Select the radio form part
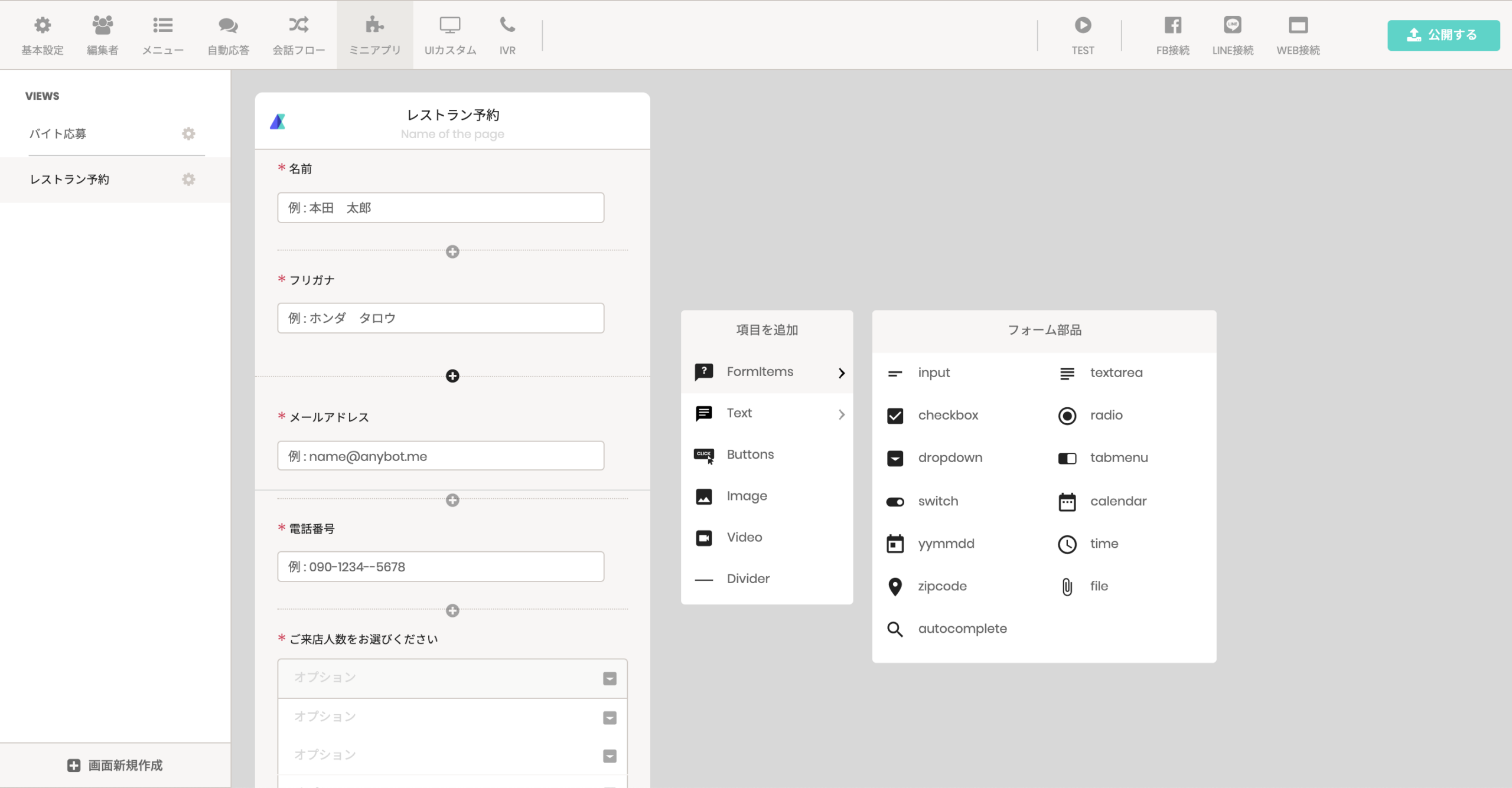The width and height of the screenshot is (1512, 788). [1106, 415]
